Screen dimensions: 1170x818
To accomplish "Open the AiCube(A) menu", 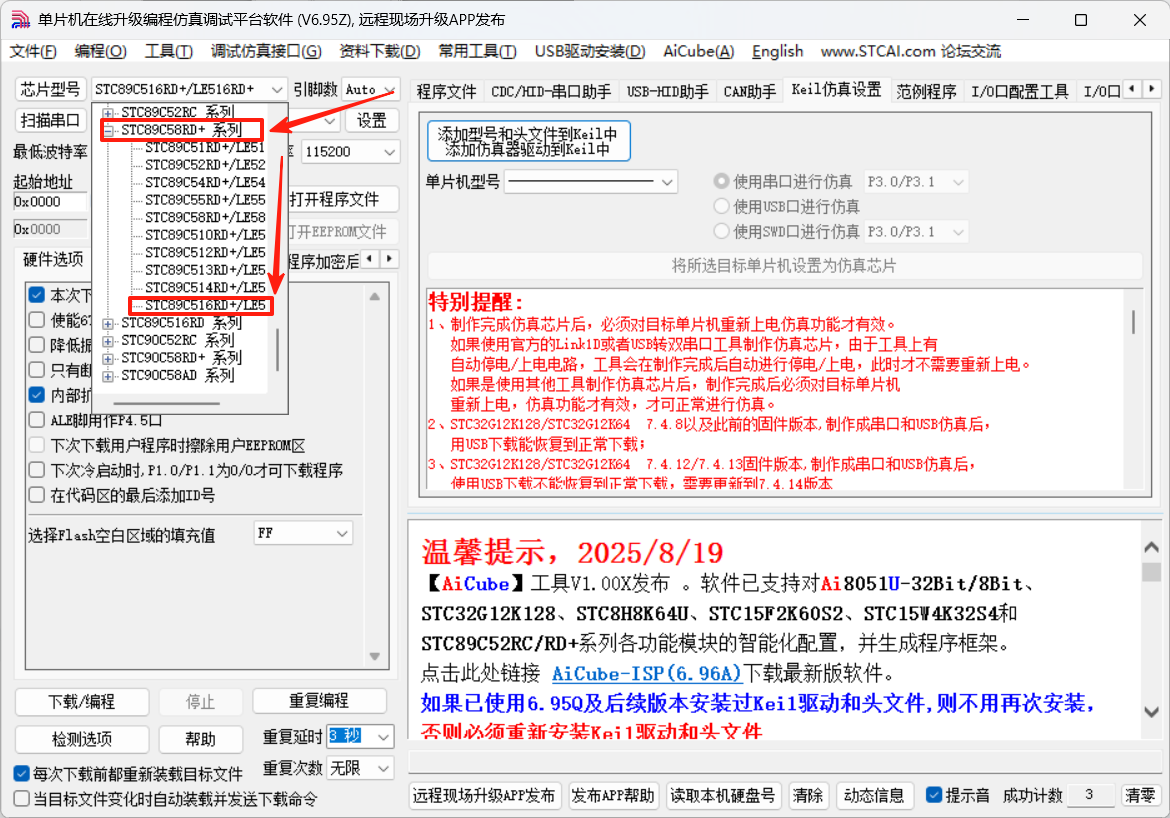I will point(698,51).
